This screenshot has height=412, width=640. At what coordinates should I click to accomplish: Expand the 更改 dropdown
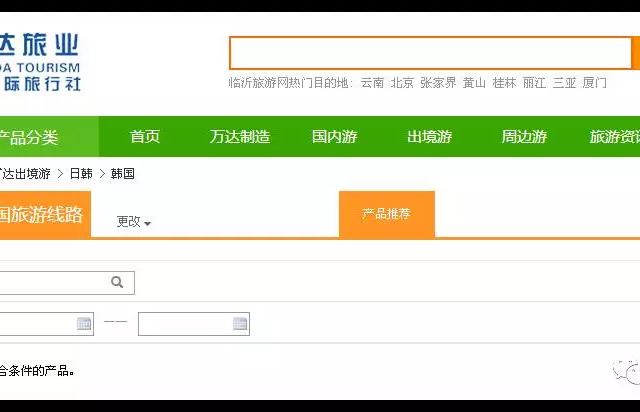(x=133, y=222)
